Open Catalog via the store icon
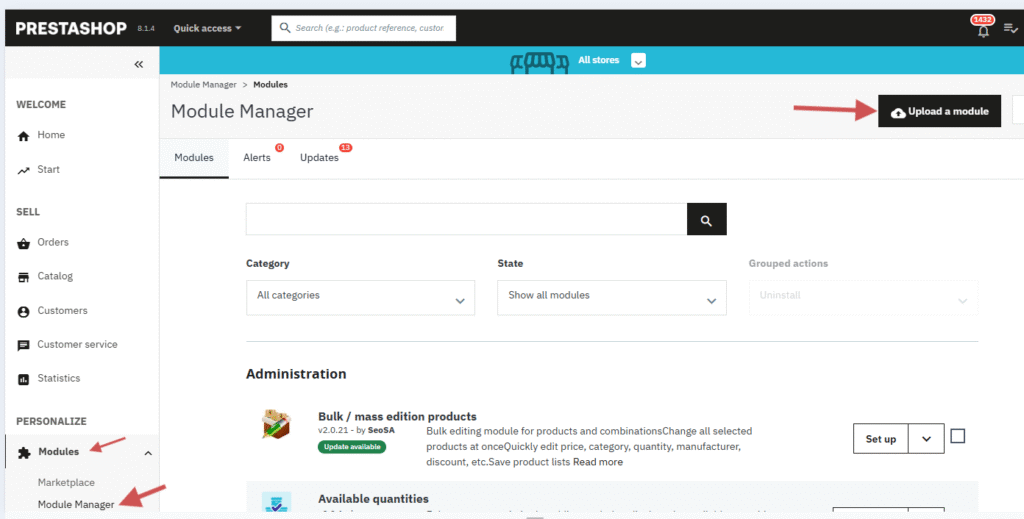The width and height of the screenshot is (1024, 519). coord(24,277)
